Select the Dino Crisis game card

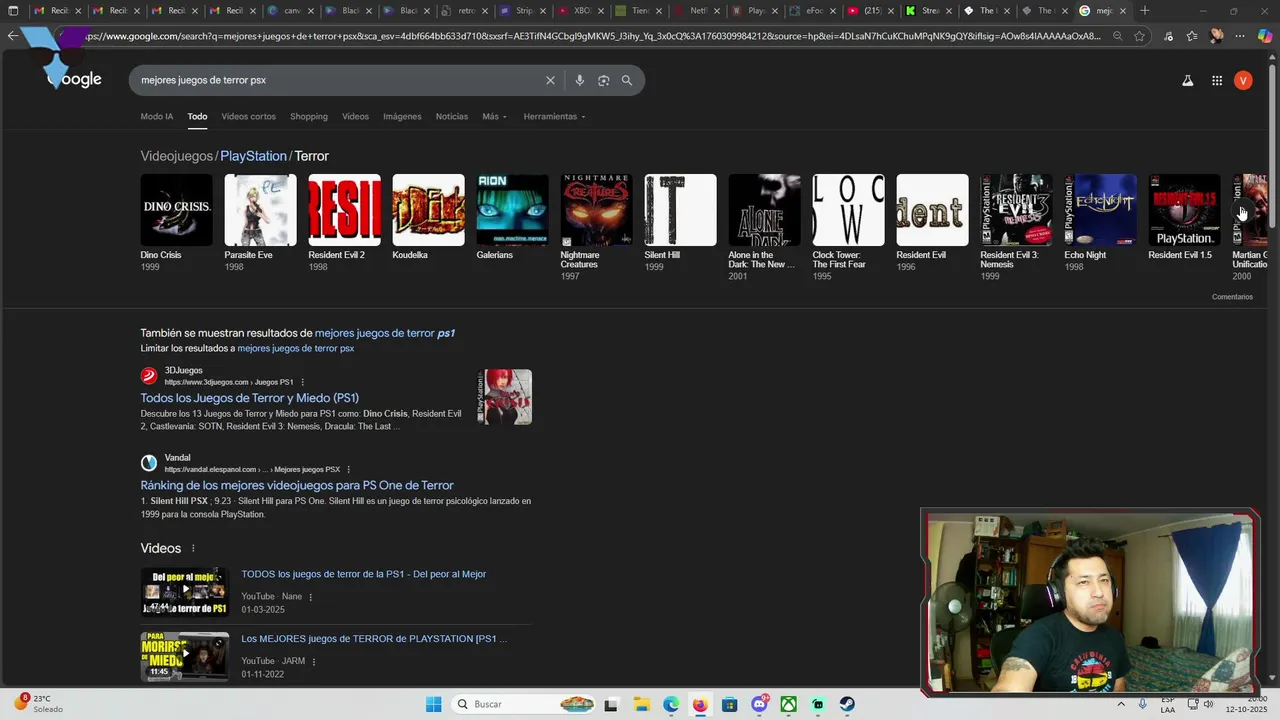coord(176,222)
